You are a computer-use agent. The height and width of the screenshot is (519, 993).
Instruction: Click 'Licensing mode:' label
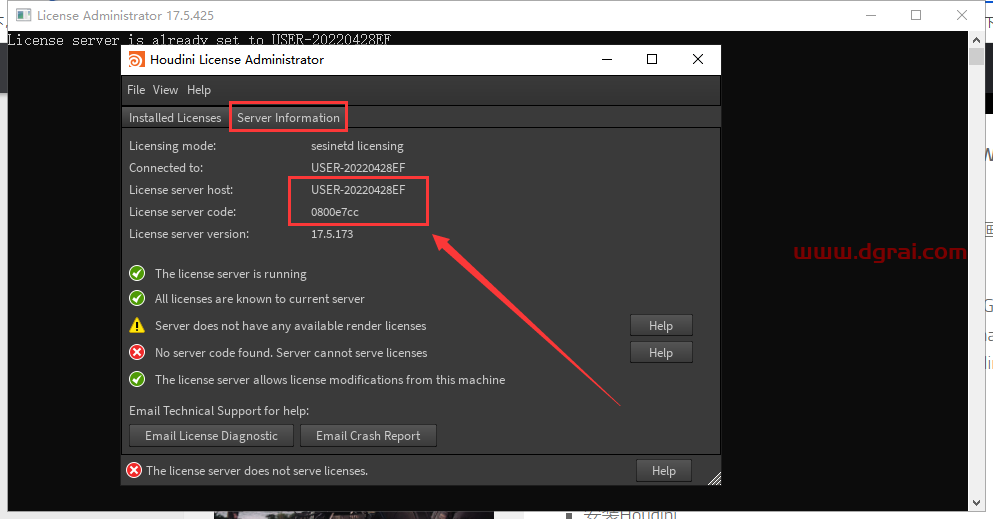pyautogui.click(x=172, y=146)
